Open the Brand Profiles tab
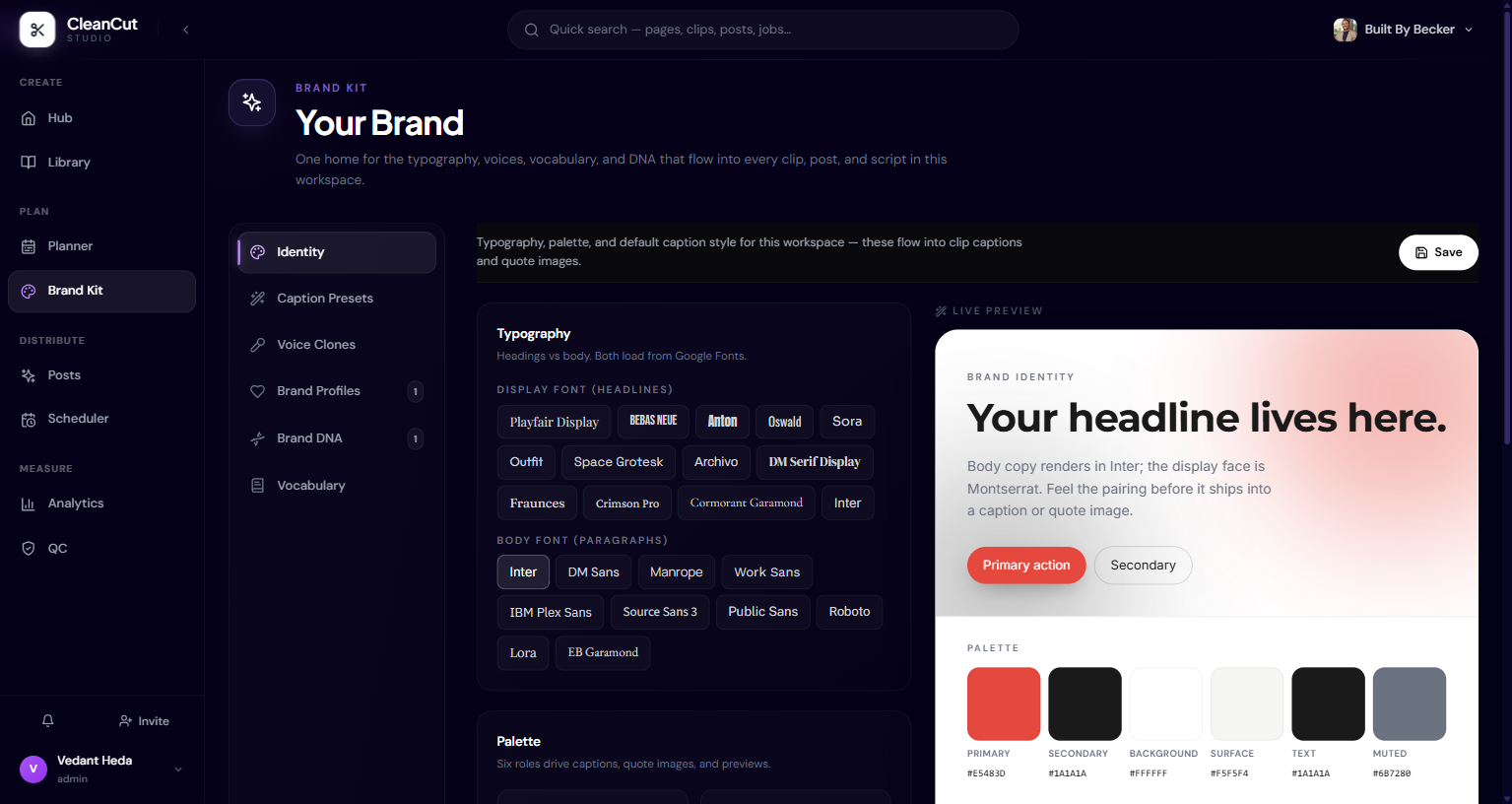This screenshot has height=804, width=1512. coord(337,391)
